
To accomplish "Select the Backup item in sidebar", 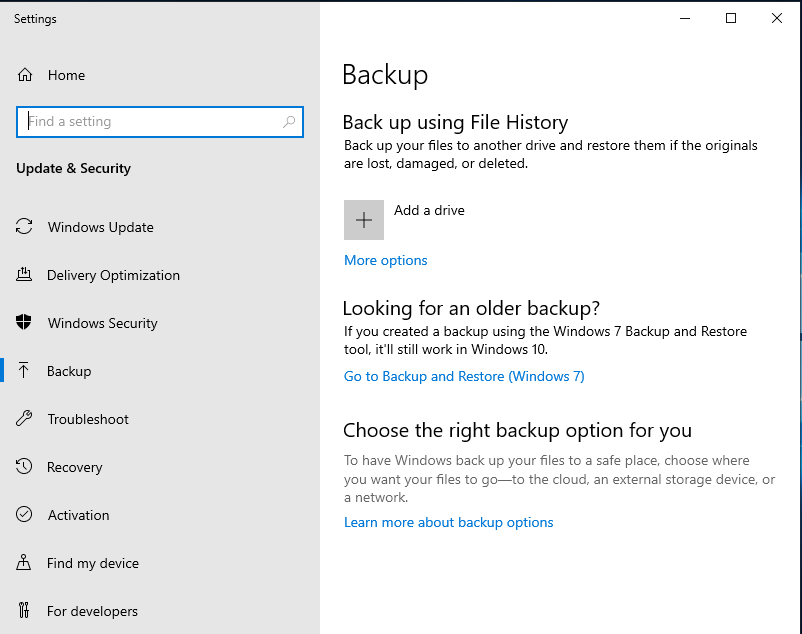I will [69, 371].
